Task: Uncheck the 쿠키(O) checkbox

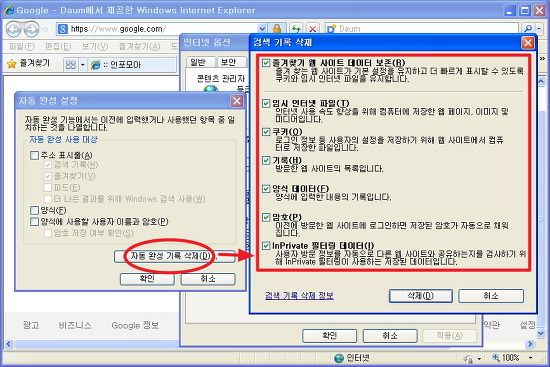Action: pyautogui.click(x=266, y=132)
